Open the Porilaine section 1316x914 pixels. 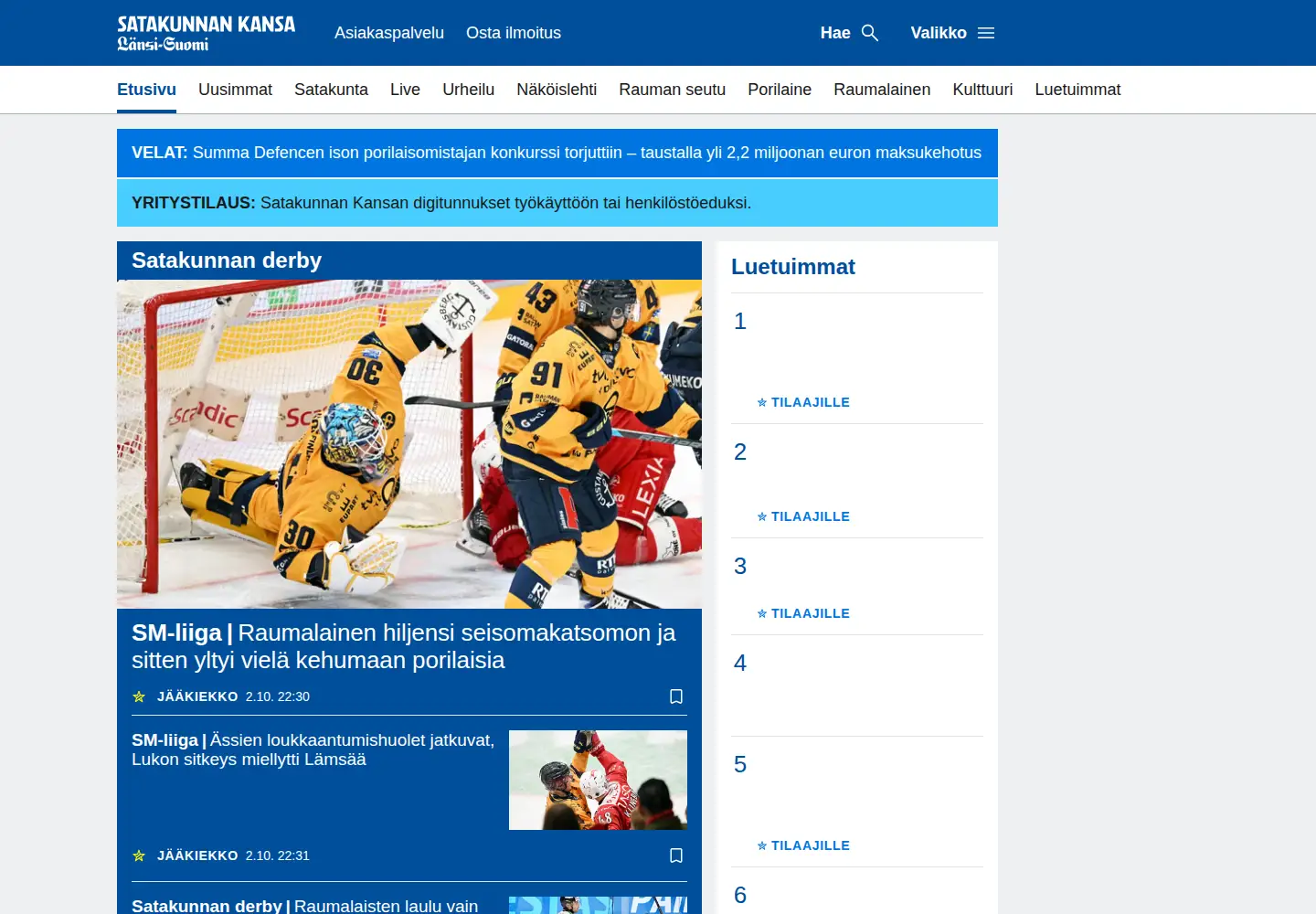coord(780,90)
